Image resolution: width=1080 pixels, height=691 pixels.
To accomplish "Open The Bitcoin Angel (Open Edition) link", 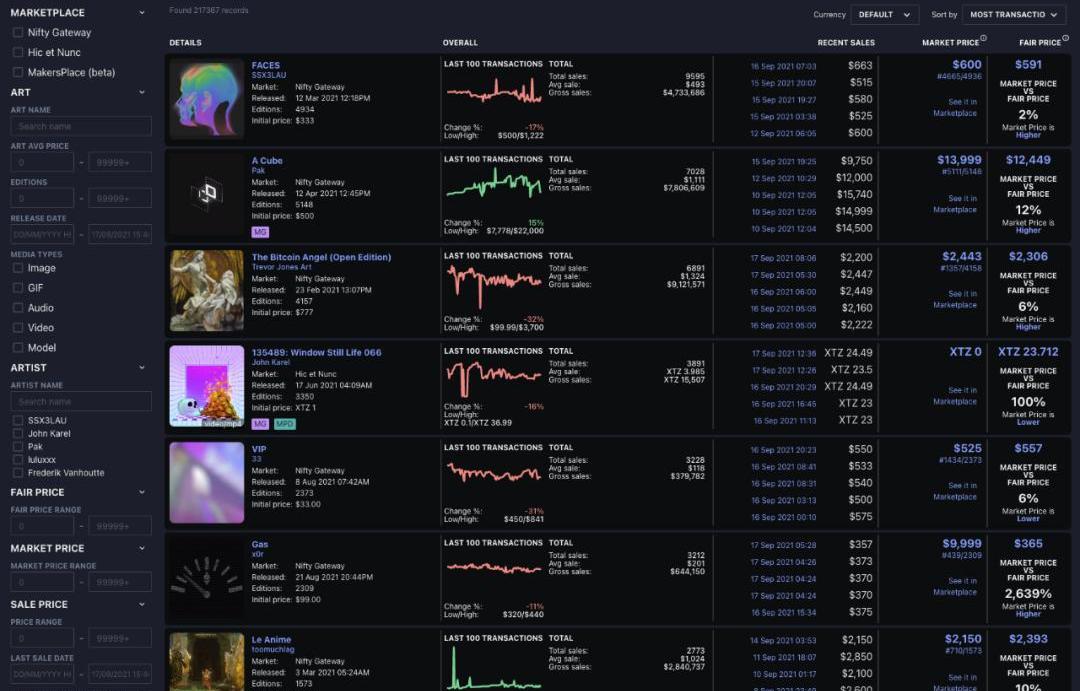I will tap(321, 257).
